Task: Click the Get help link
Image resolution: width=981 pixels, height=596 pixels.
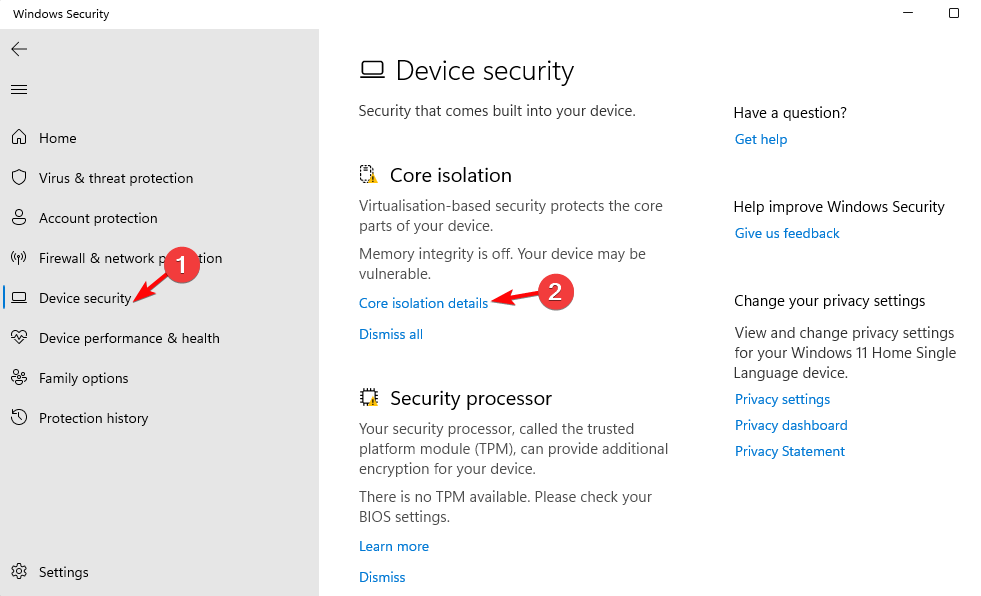Action: (x=761, y=139)
